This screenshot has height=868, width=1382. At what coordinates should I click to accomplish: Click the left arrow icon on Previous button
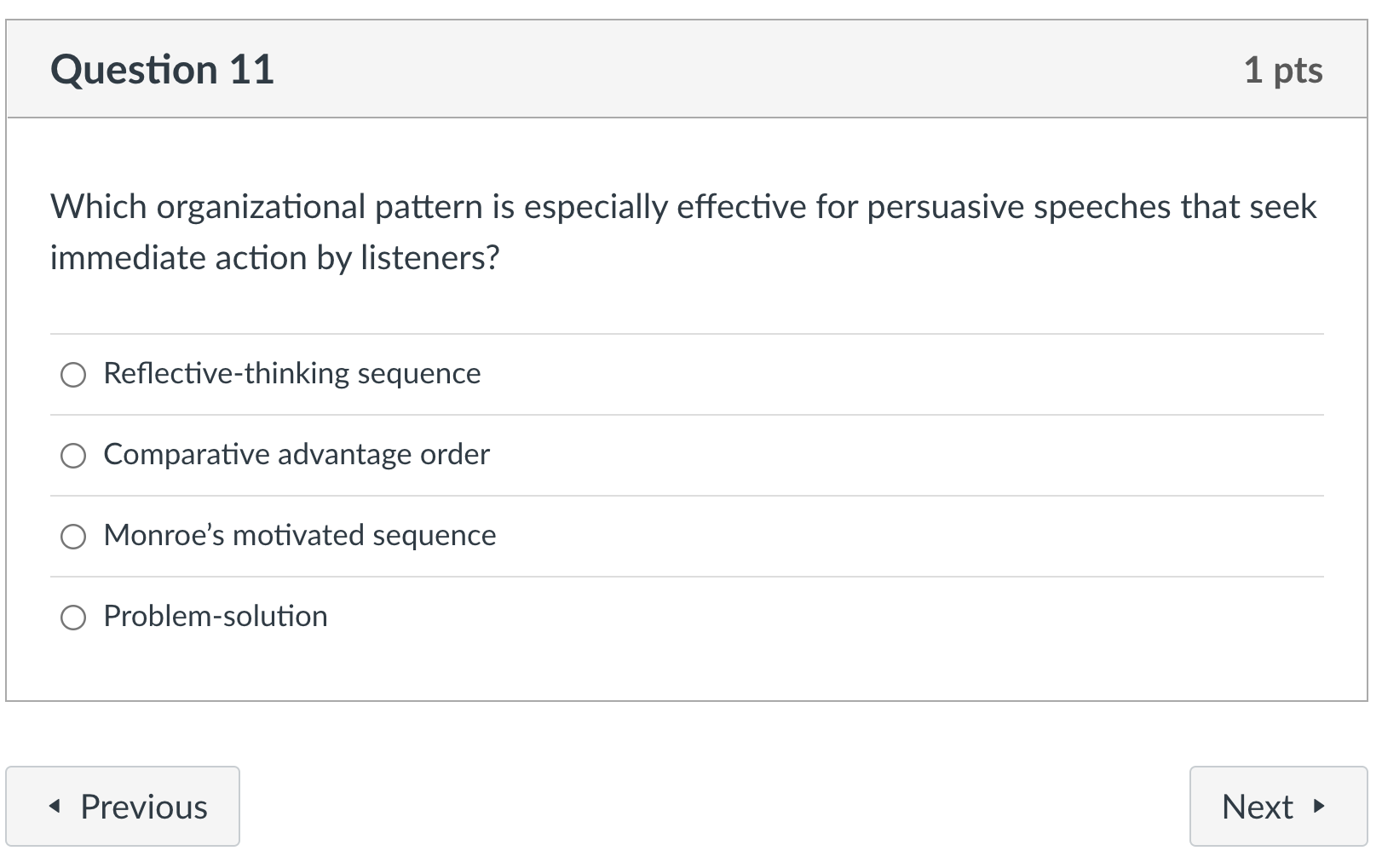pos(55,806)
